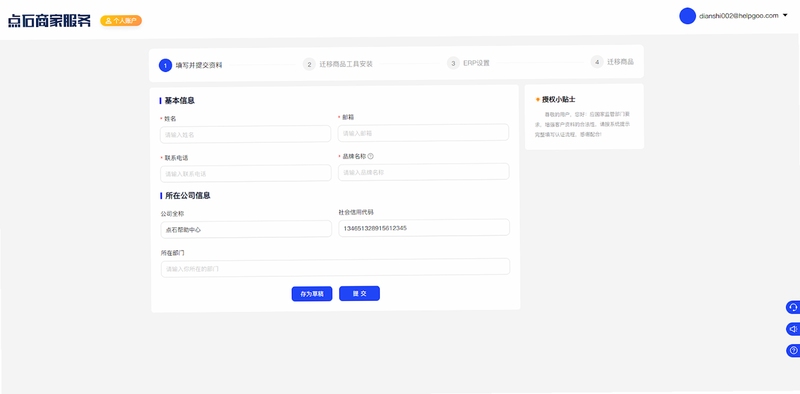
Task: Click the 存为草稿 button
Action: [x=312, y=294]
